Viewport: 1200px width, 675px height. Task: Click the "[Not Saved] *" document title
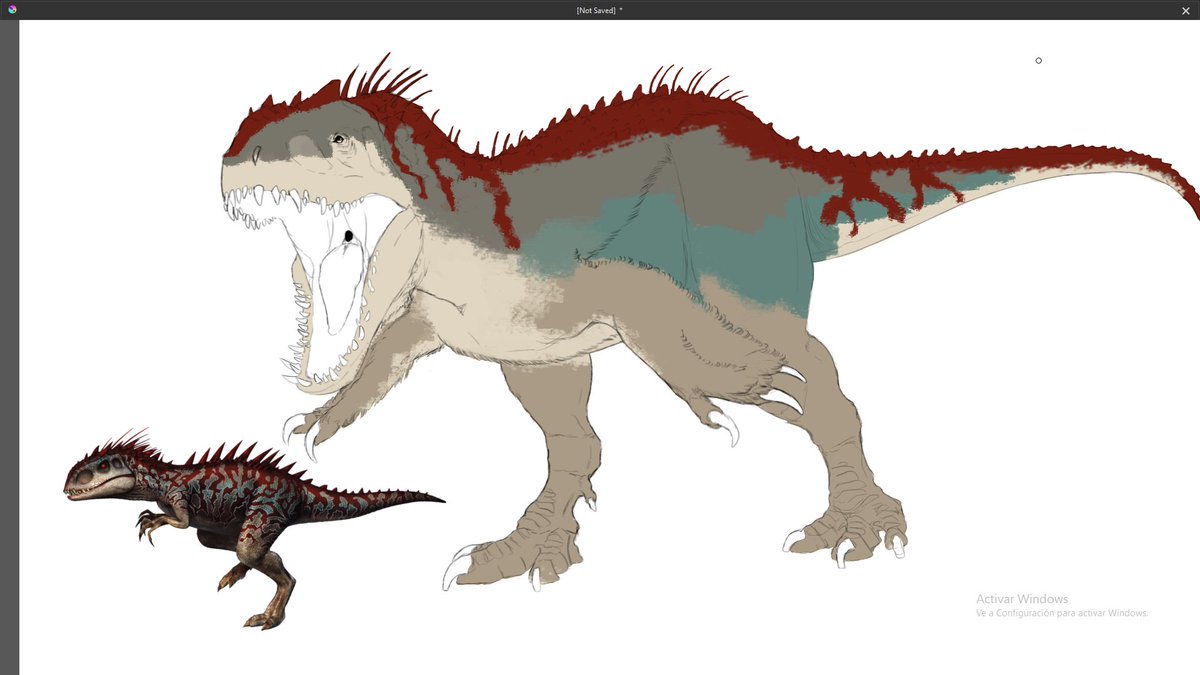pos(599,10)
